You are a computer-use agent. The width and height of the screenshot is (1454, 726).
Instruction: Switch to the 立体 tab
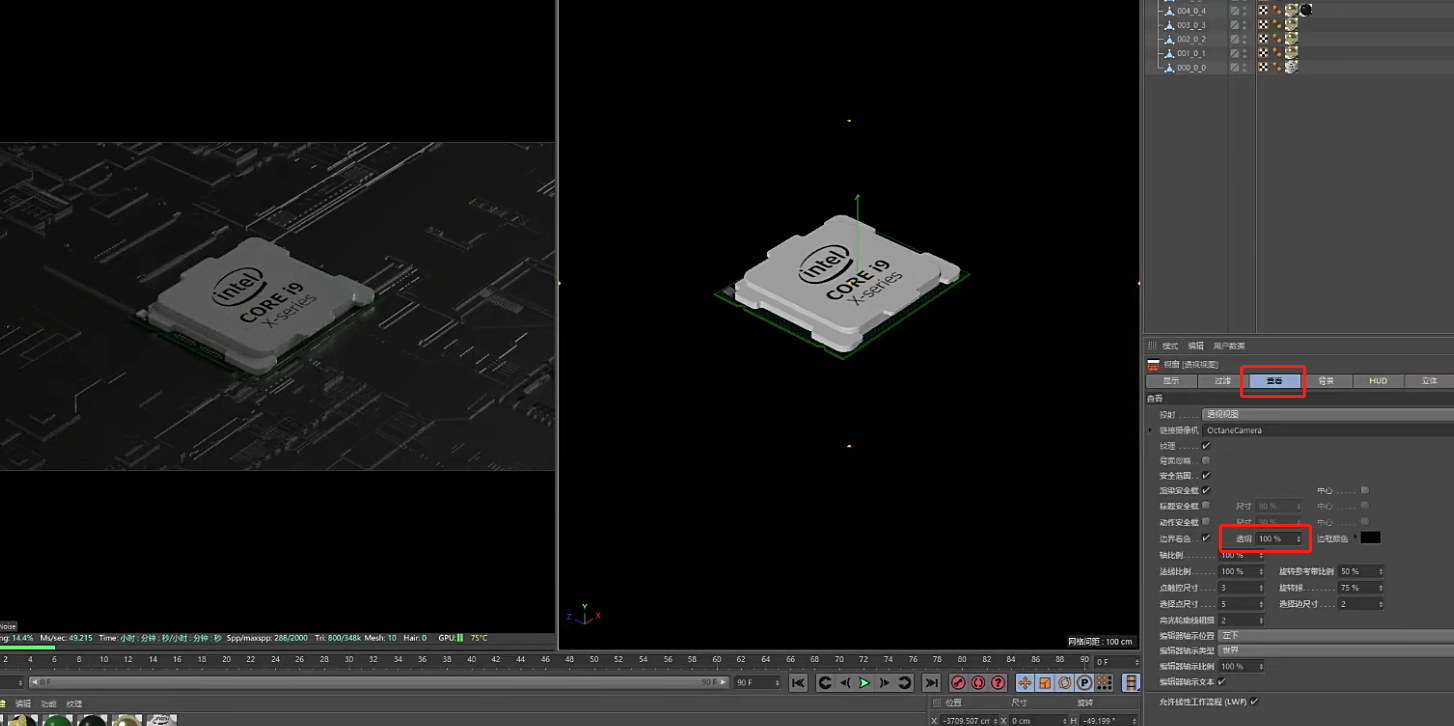1429,381
